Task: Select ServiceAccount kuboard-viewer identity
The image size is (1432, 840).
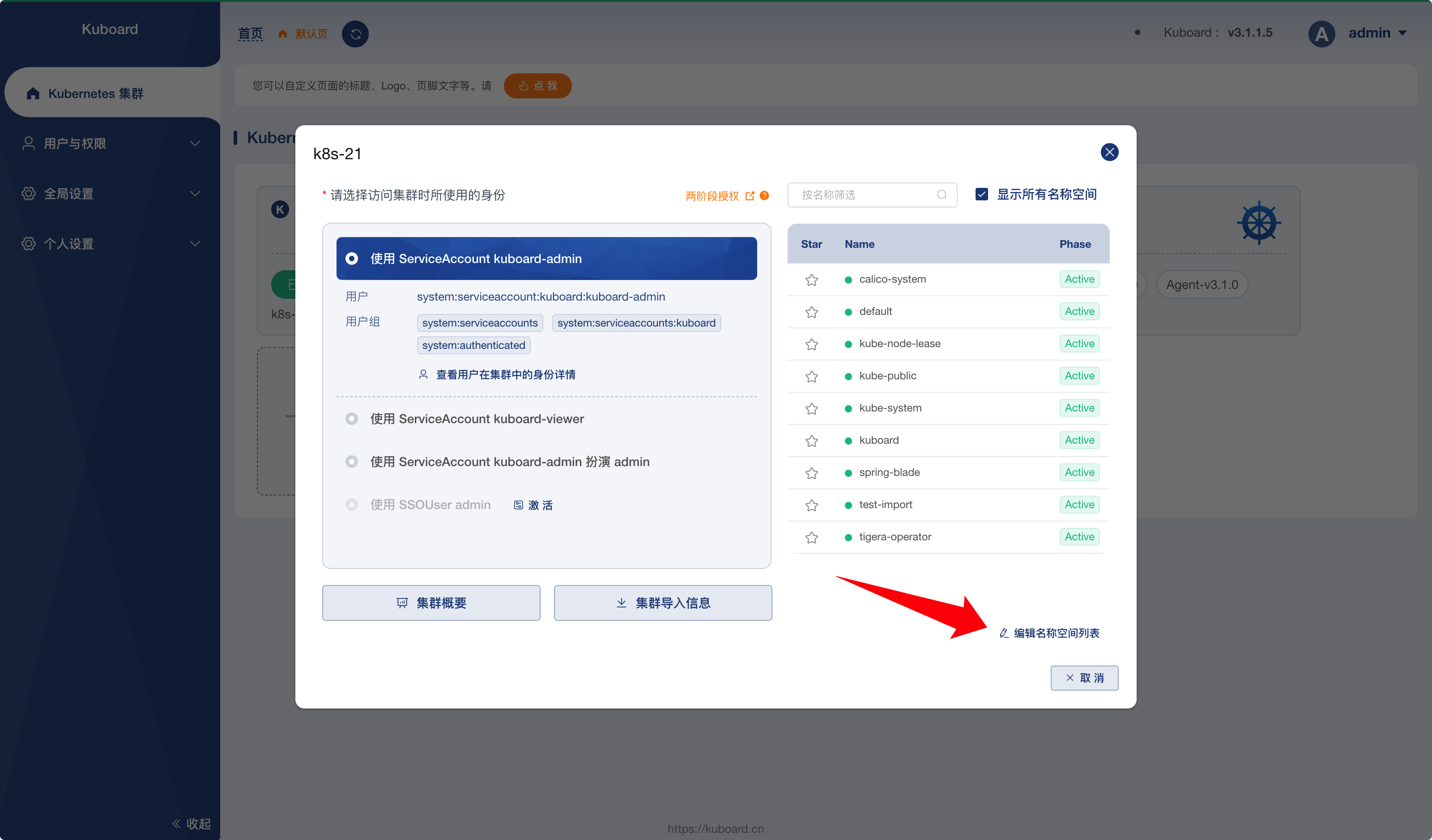Action: [x=352, y=419]
